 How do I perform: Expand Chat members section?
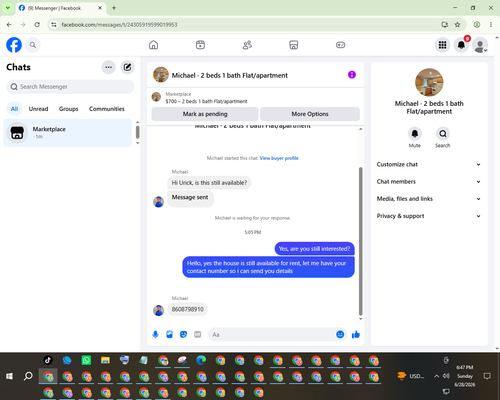pyautogui.click(x=429, y=182)
